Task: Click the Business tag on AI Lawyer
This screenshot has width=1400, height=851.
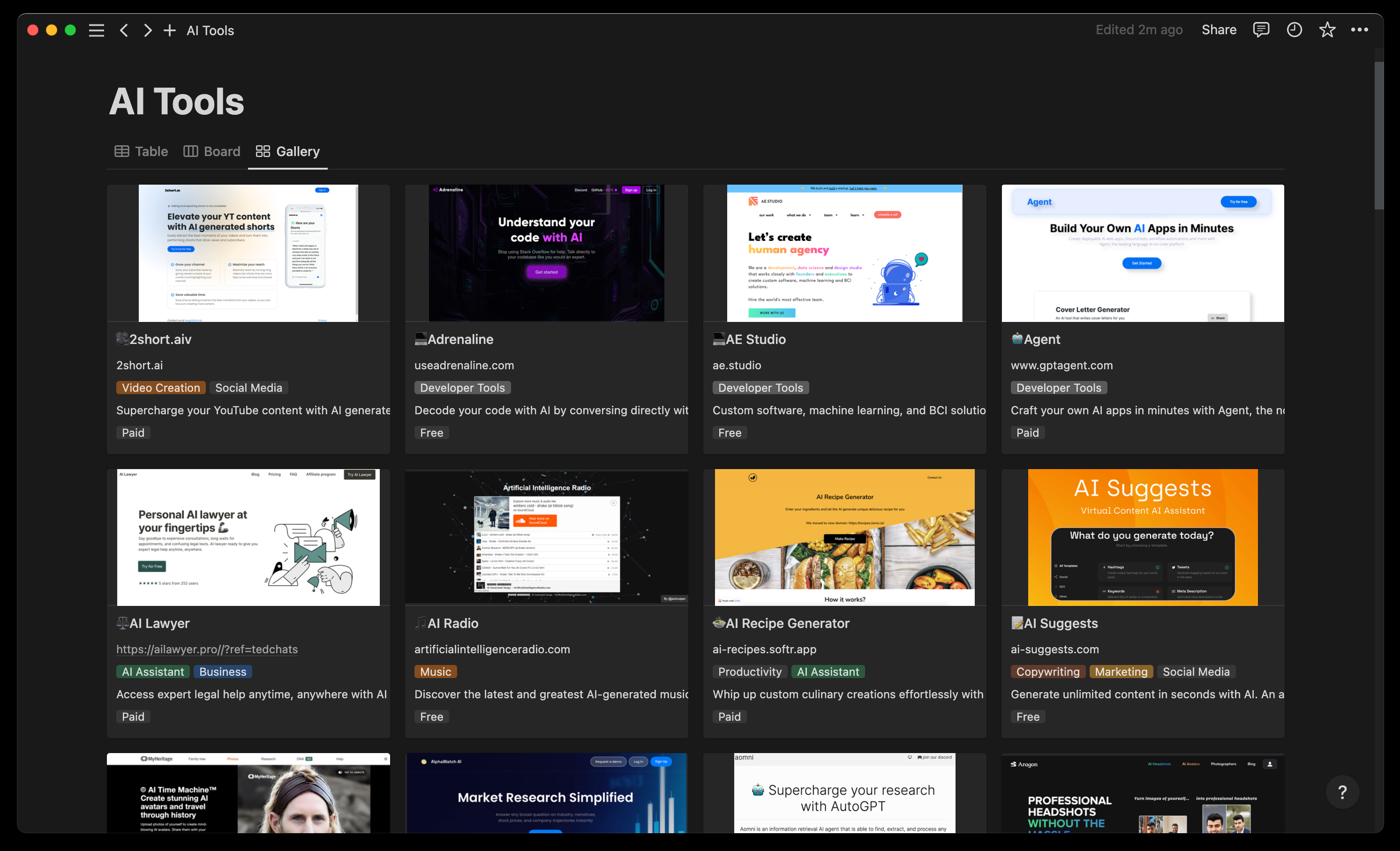Action: point(223,672)
